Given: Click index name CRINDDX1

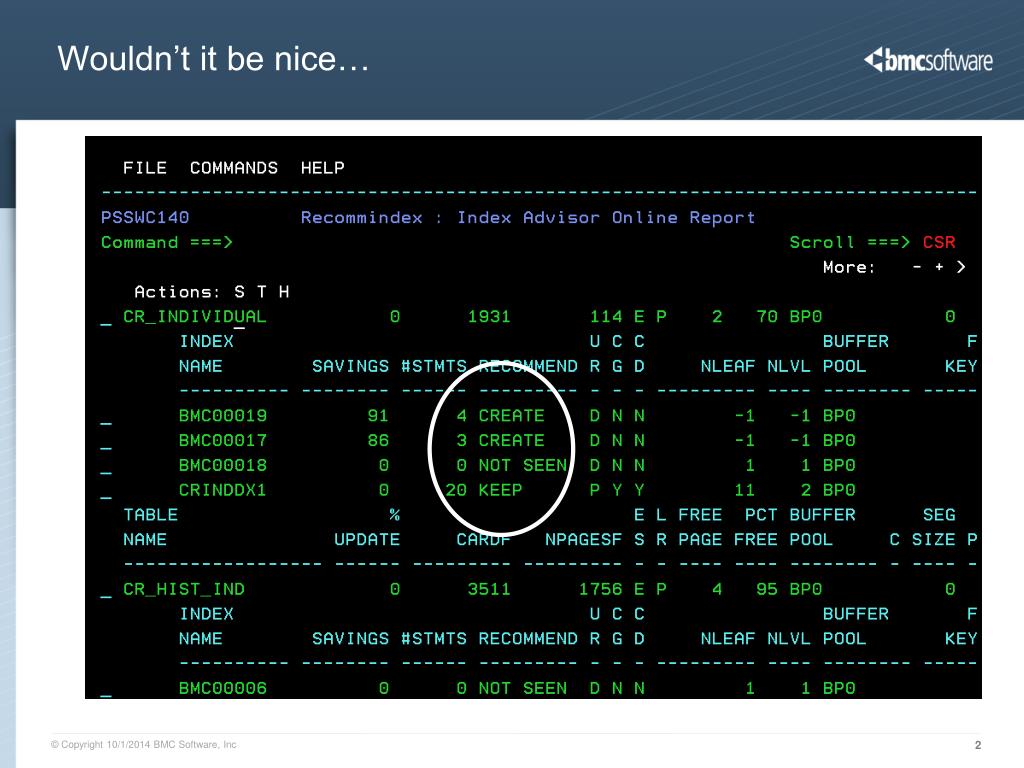Looking at the screenshot, I should [x=223, y=490].
